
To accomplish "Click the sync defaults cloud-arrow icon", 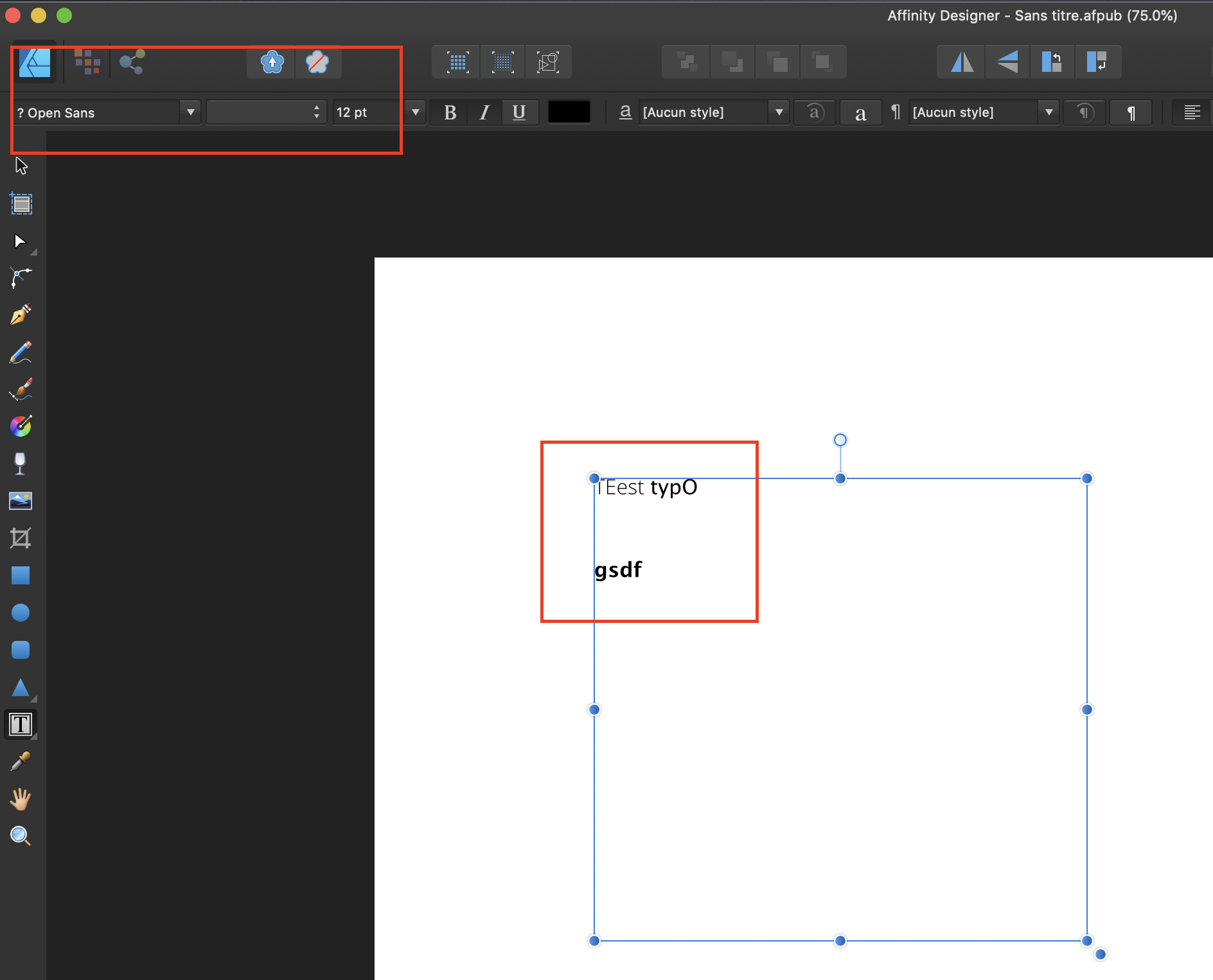I will tap(272, 62).
